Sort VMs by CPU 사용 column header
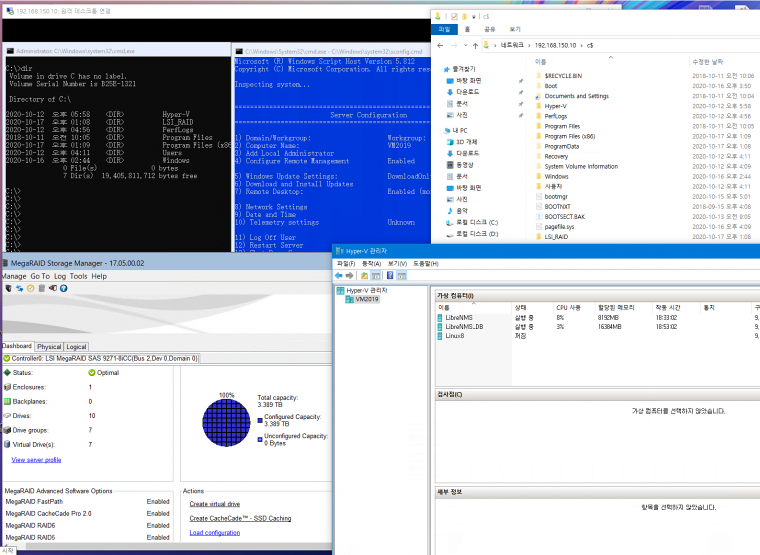The width and height of the screenshot is (760, 555). point(569,308)
